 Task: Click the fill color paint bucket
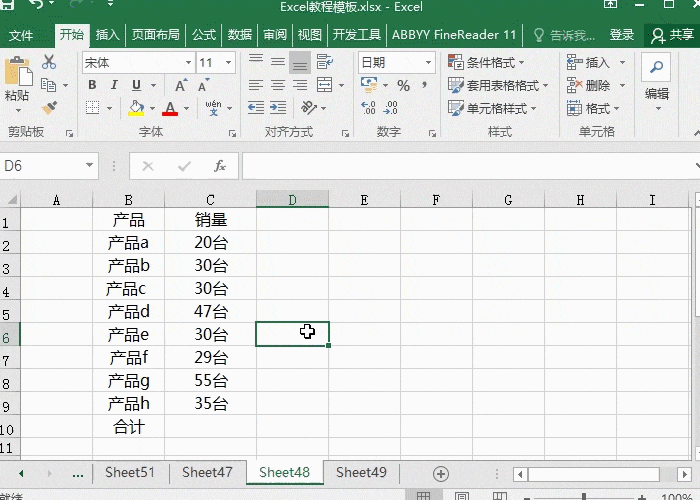137,108
